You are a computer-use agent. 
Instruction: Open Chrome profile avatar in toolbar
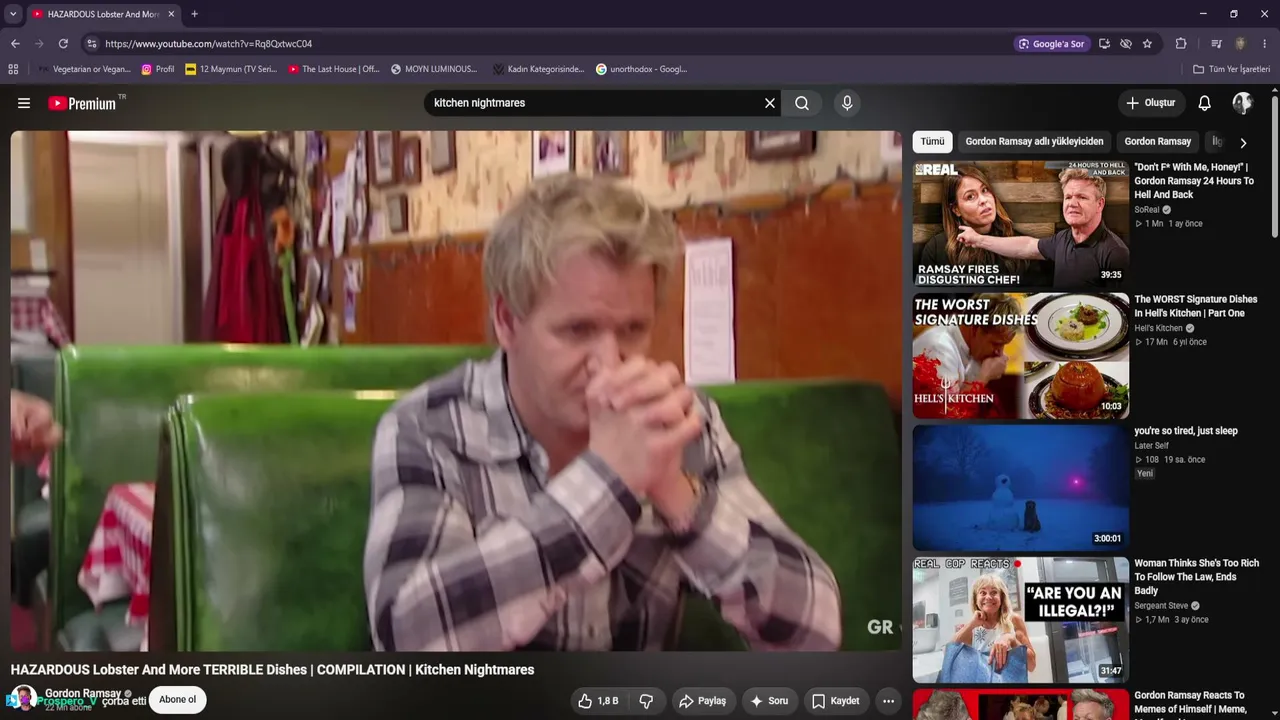[x=1241, y=44]
